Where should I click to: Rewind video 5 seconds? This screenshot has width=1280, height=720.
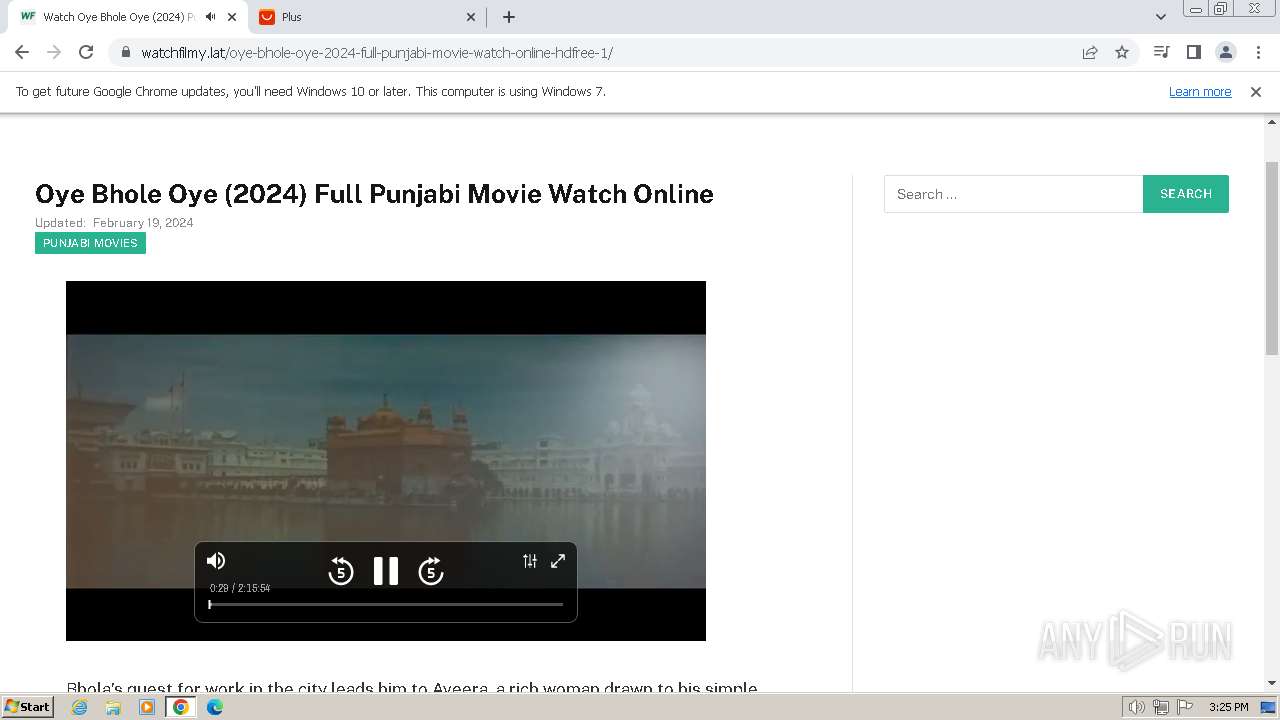click(x=341, y=571)
